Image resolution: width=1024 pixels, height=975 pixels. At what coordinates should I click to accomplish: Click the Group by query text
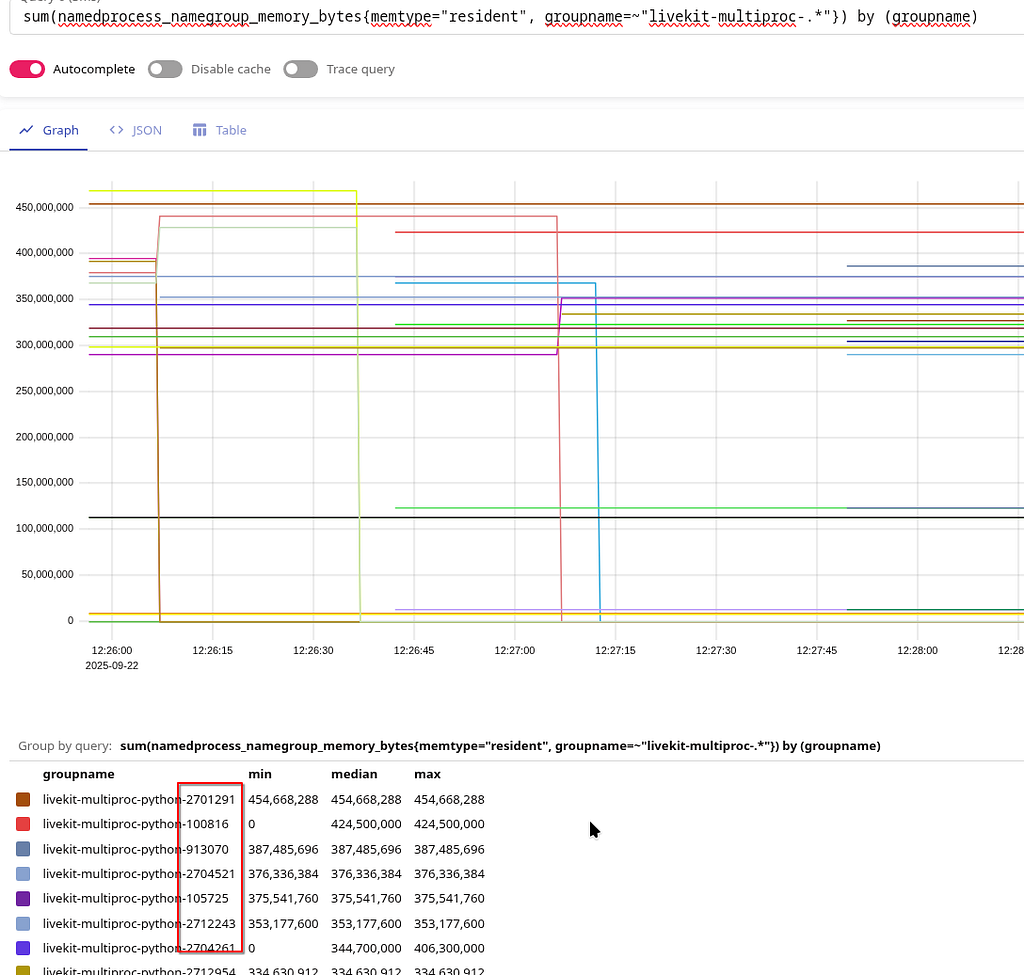[65, 746]
